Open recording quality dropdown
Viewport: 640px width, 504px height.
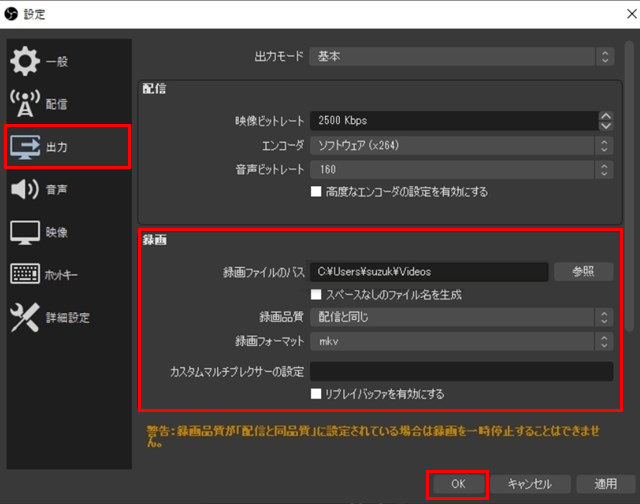(x=461, y=317)
